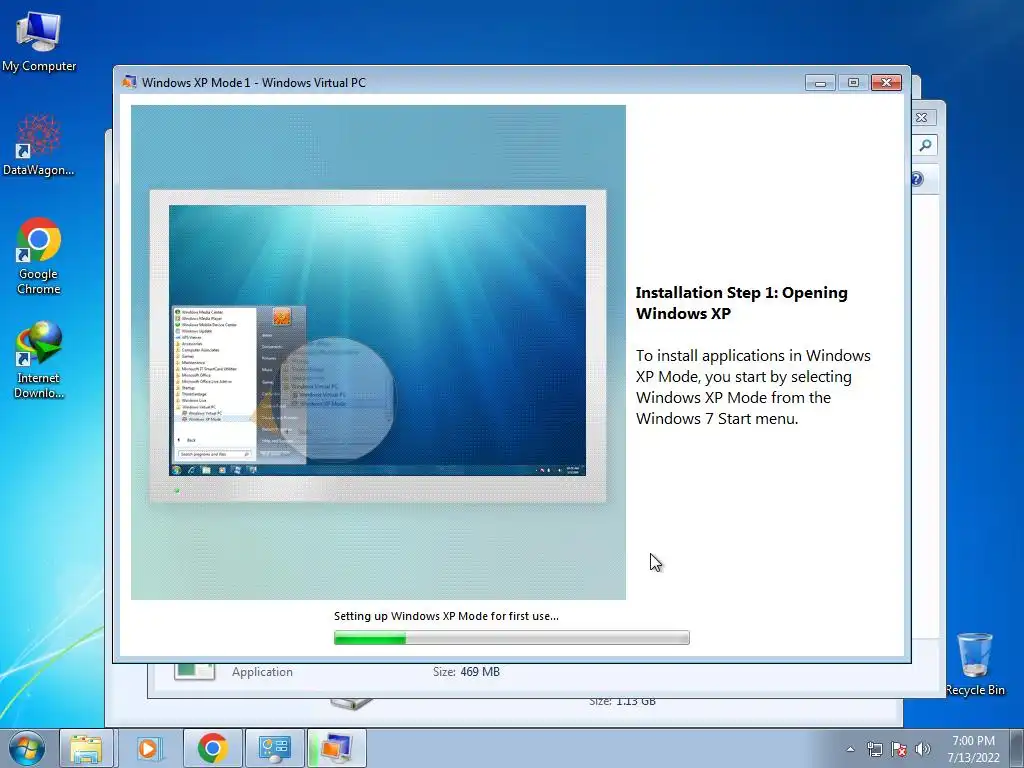Maximize the Windows XP Mode window
Viewport: 1024px width, 768px height.
[x=853, y=83]
